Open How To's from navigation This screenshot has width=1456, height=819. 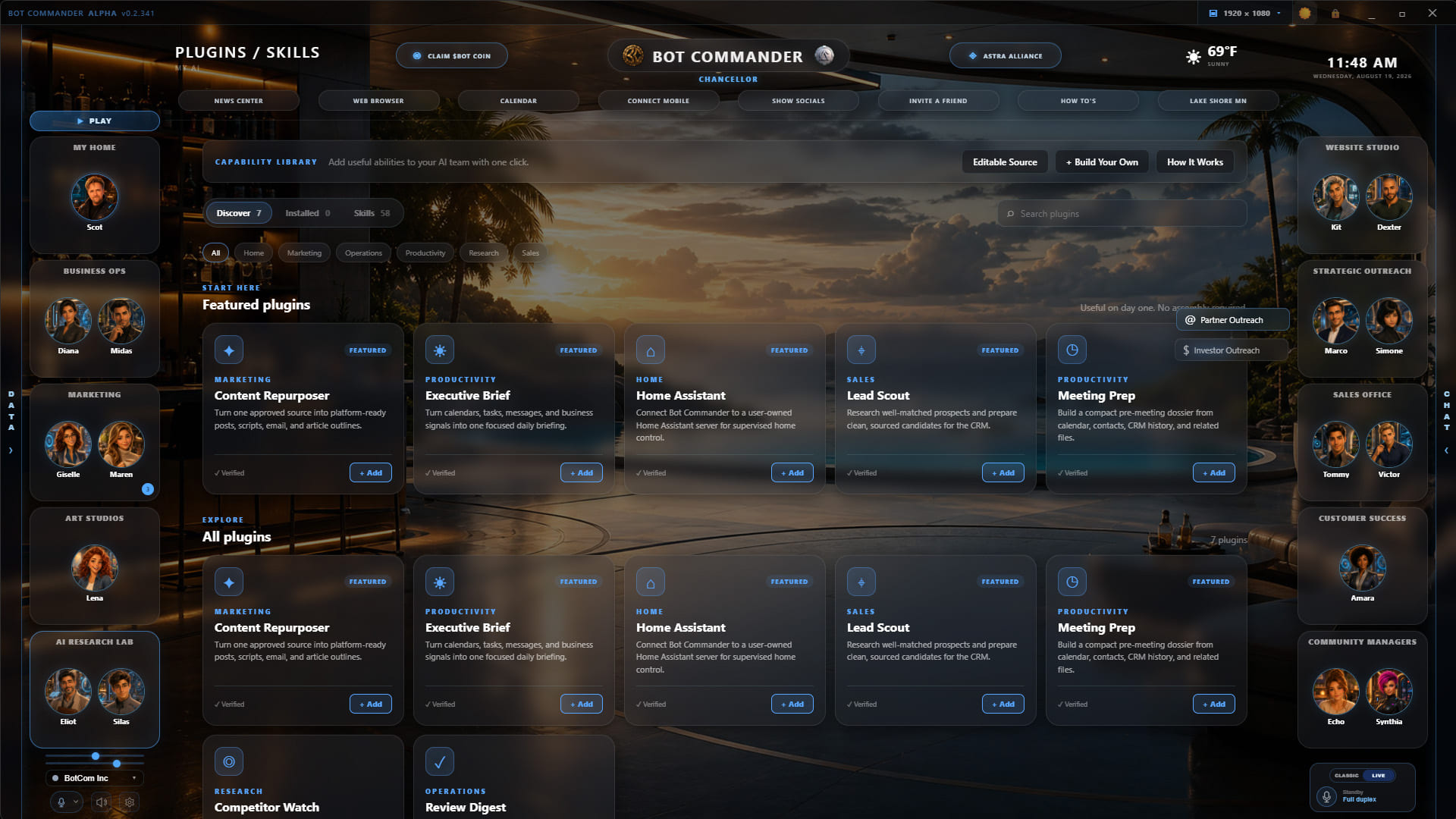click(x=1078, y=101)
